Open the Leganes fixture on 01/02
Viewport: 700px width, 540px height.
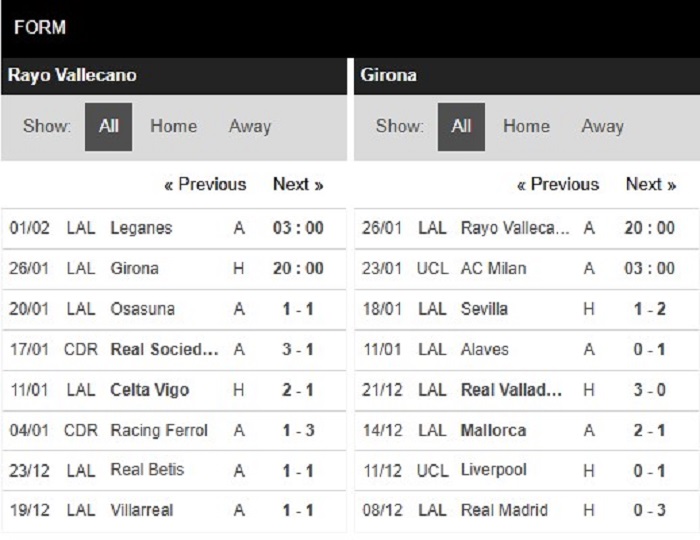[174, 228]
